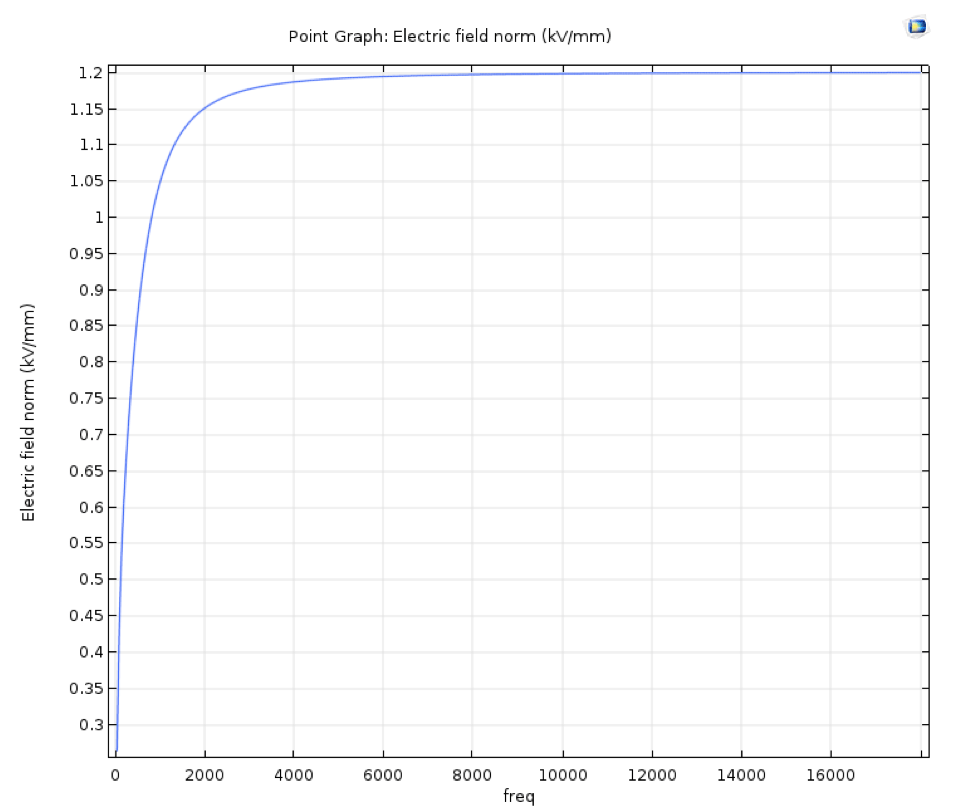This screenshot has width=976, height=810.
Task: Click the y-axis tick label 0.75
Action: [x=86, y=398]
